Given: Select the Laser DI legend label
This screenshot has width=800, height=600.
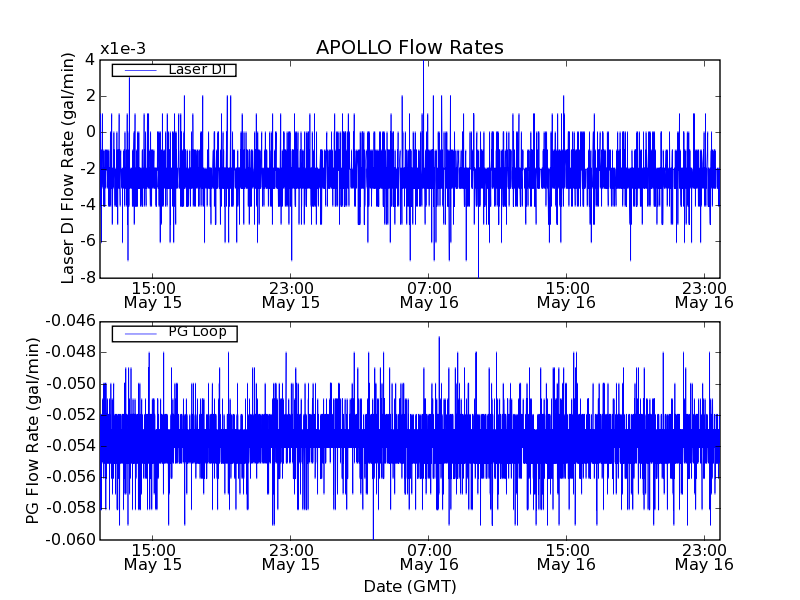Looking at the screenshot, I should coord(198,69).
